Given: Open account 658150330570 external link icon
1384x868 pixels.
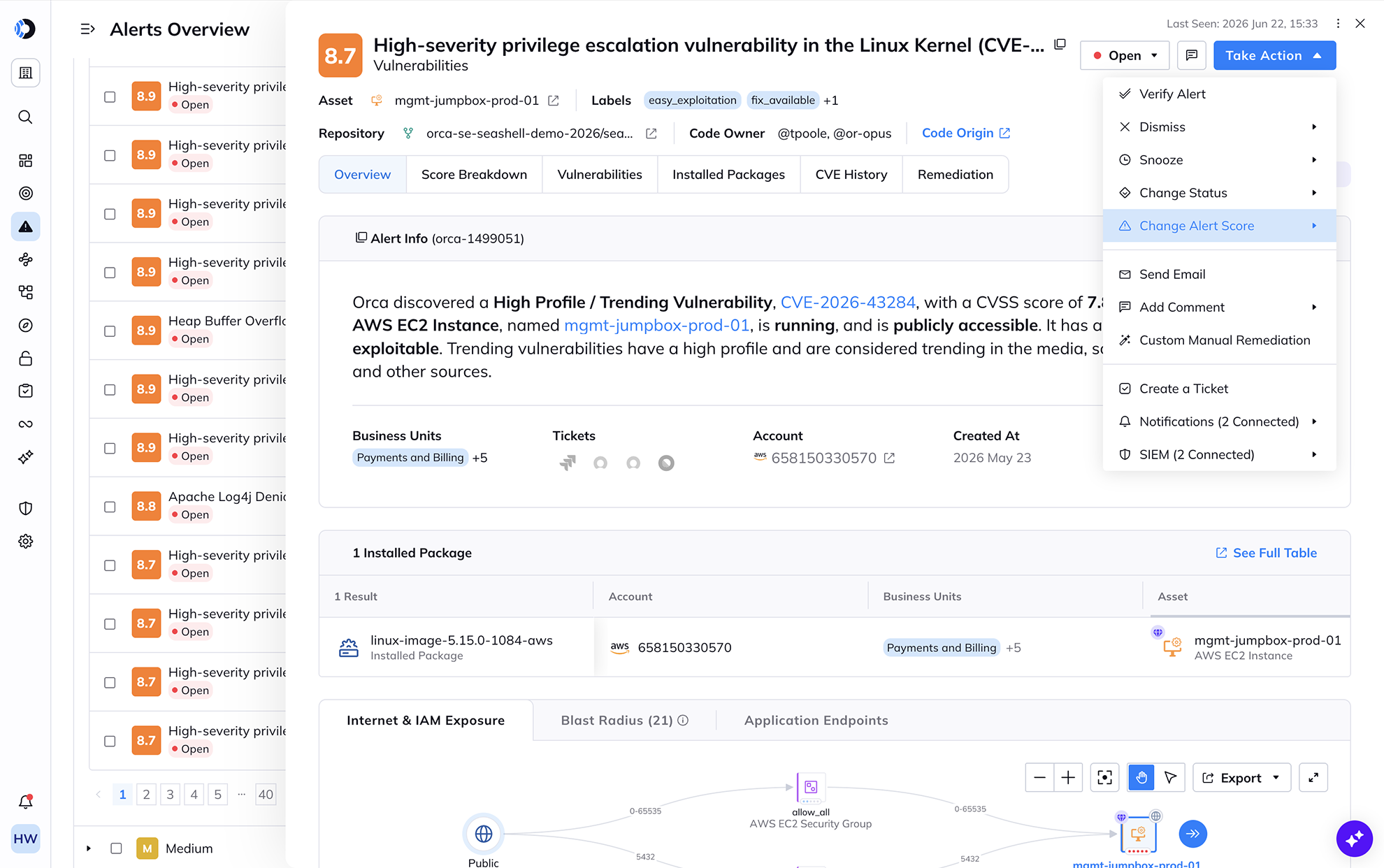Looking at the screenshot, I should pyautogui.click(x=889, y=458).
